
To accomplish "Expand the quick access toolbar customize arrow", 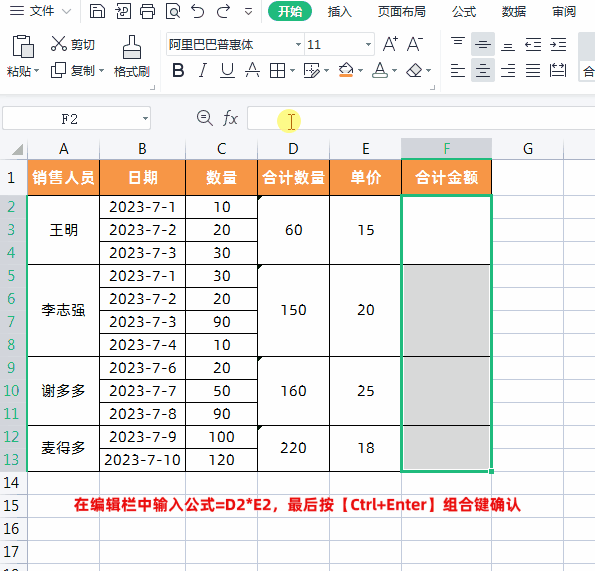I will click(248, 12).
